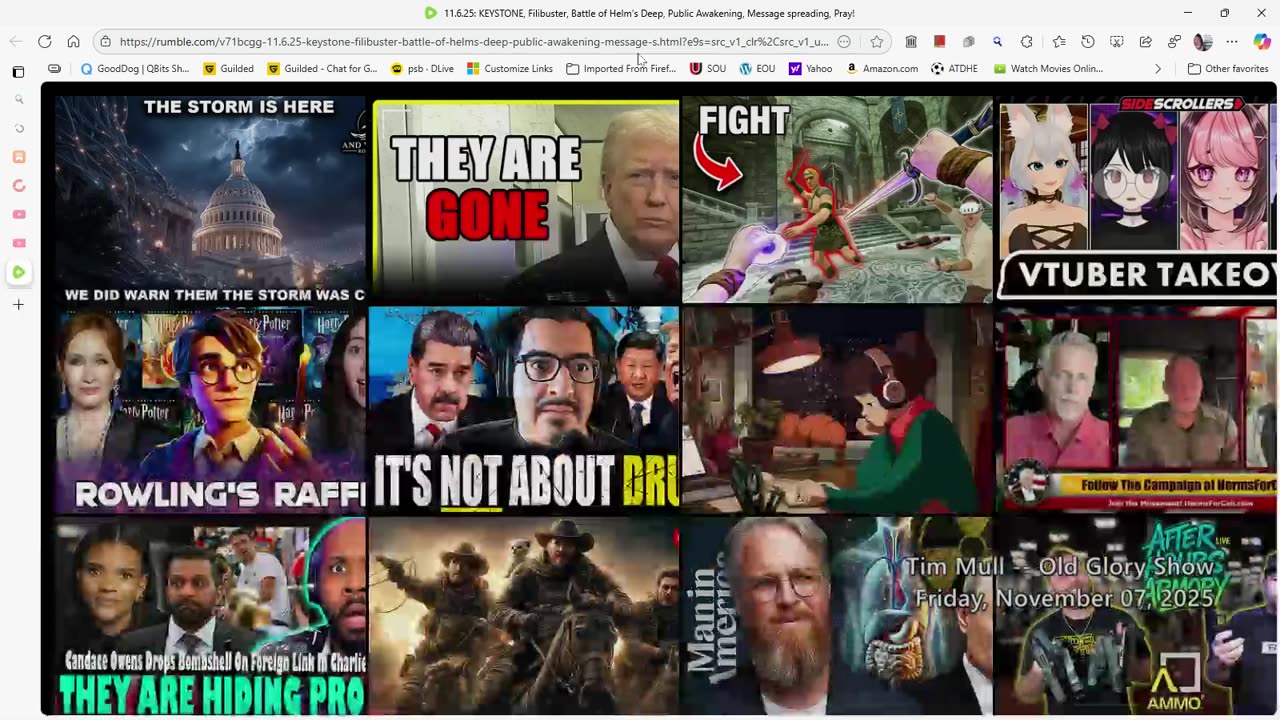Open the Extensions puzzle piece menu
This screenshot has width=1280, height=720.
coord(1027,42)
